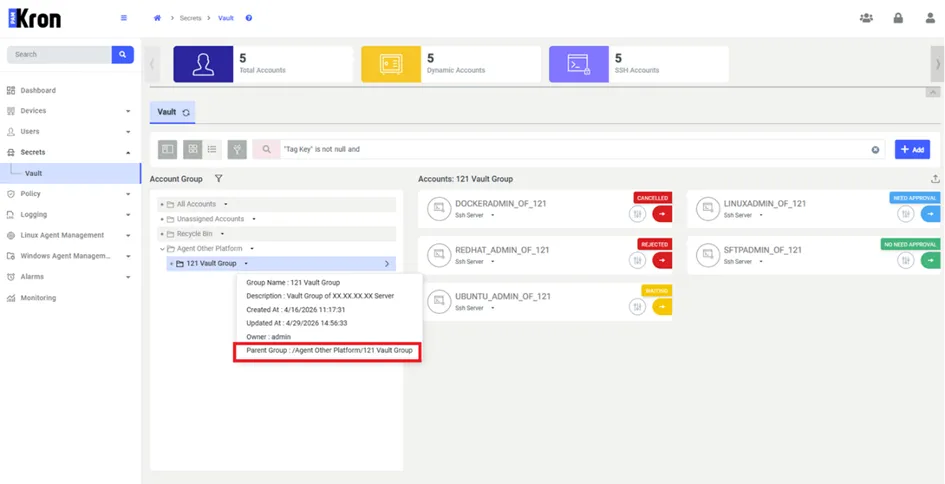Screen dimensions: 945x484
Task: Connect to REDHAT_ADMIN_OF_121 red arrow
Action: [662, 260]
